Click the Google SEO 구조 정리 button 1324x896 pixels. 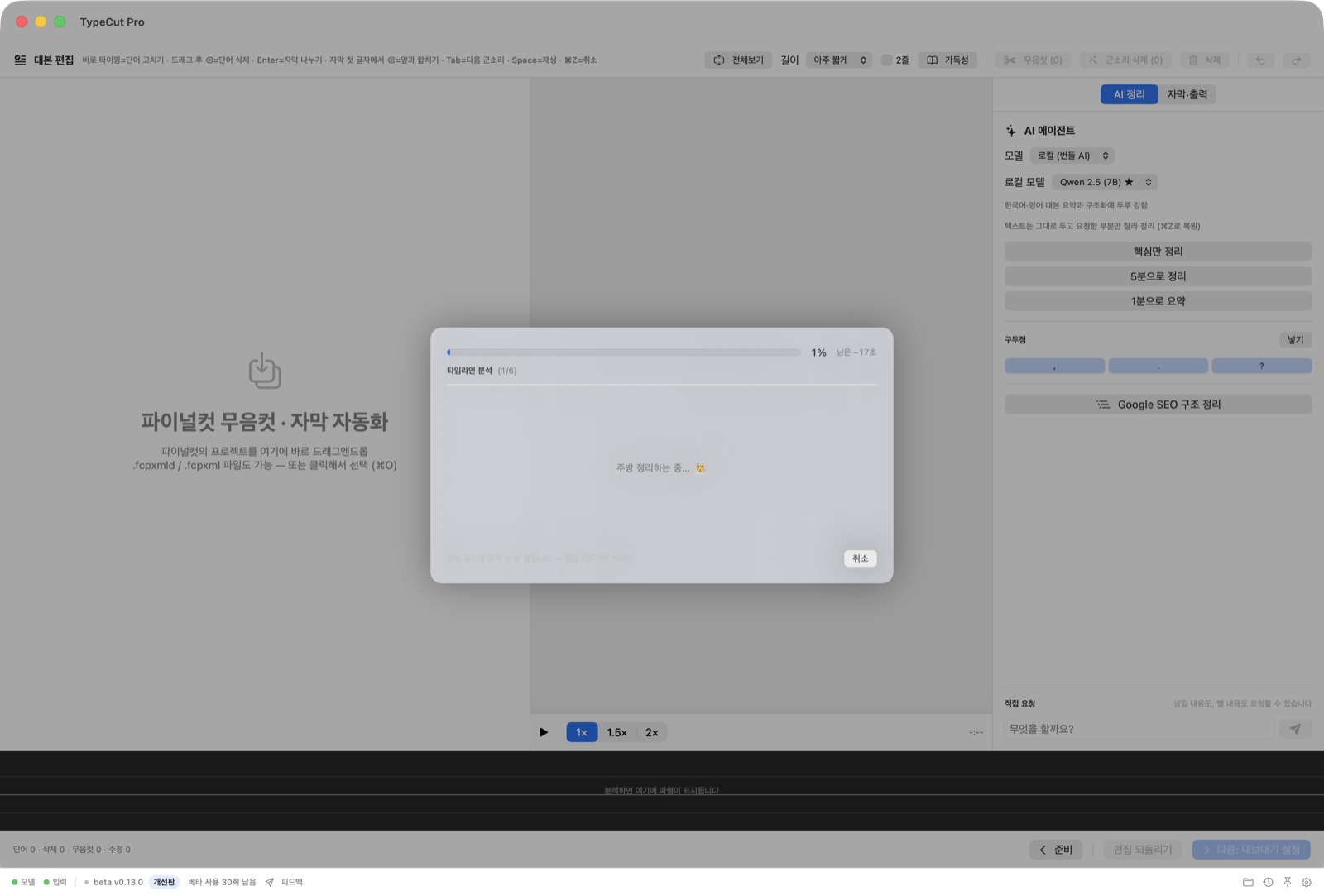(x=1158, y=405)
